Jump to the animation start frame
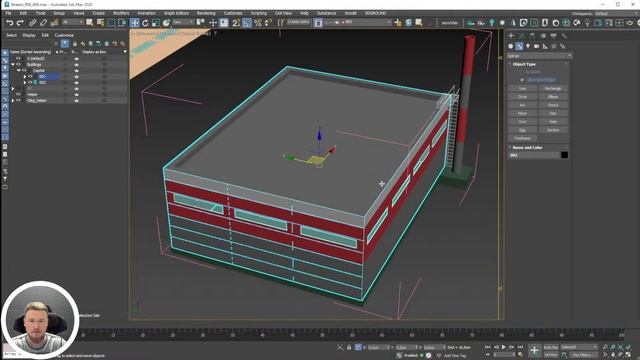The width and height of the screenshot is (640, 360). coord(488,347)
